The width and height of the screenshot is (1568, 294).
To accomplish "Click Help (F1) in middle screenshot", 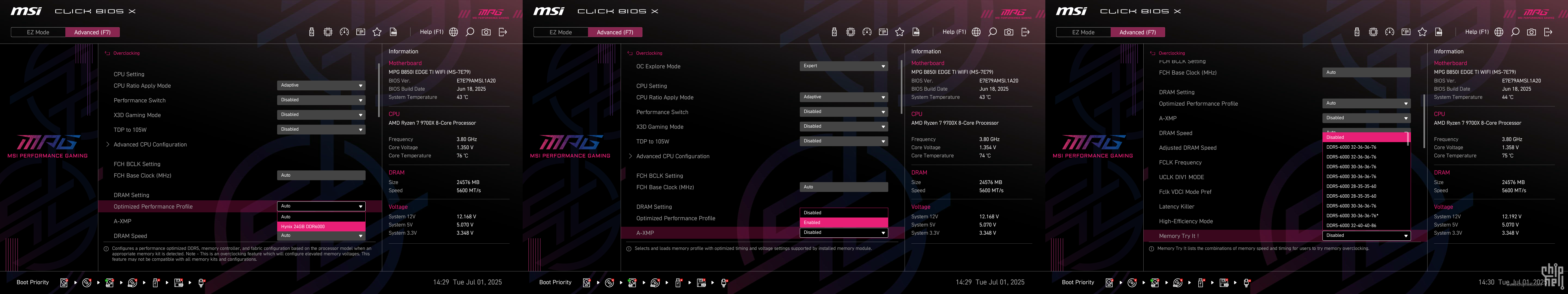I will [954, 32].
